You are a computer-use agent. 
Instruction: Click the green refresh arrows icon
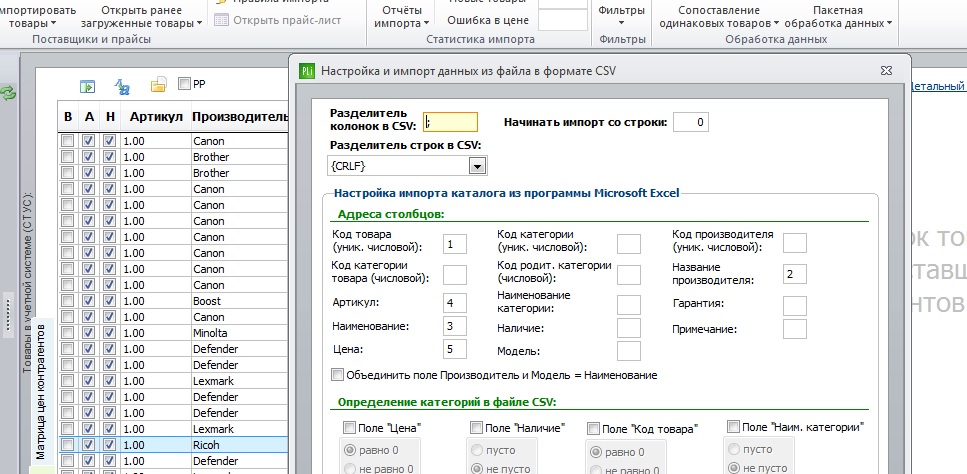[7, 93]
